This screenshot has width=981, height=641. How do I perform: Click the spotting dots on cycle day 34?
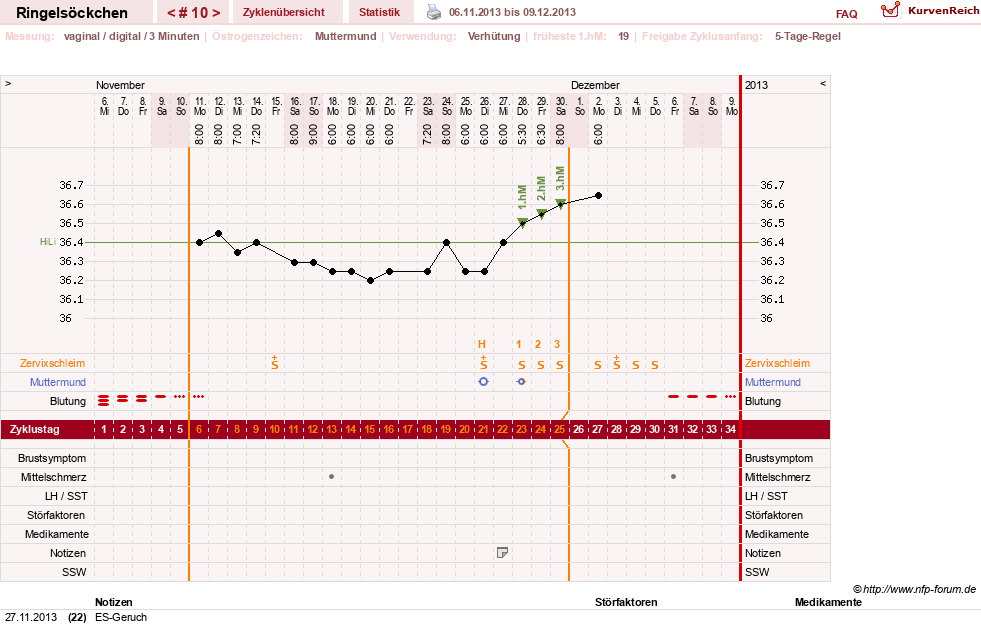pos(730,396)
